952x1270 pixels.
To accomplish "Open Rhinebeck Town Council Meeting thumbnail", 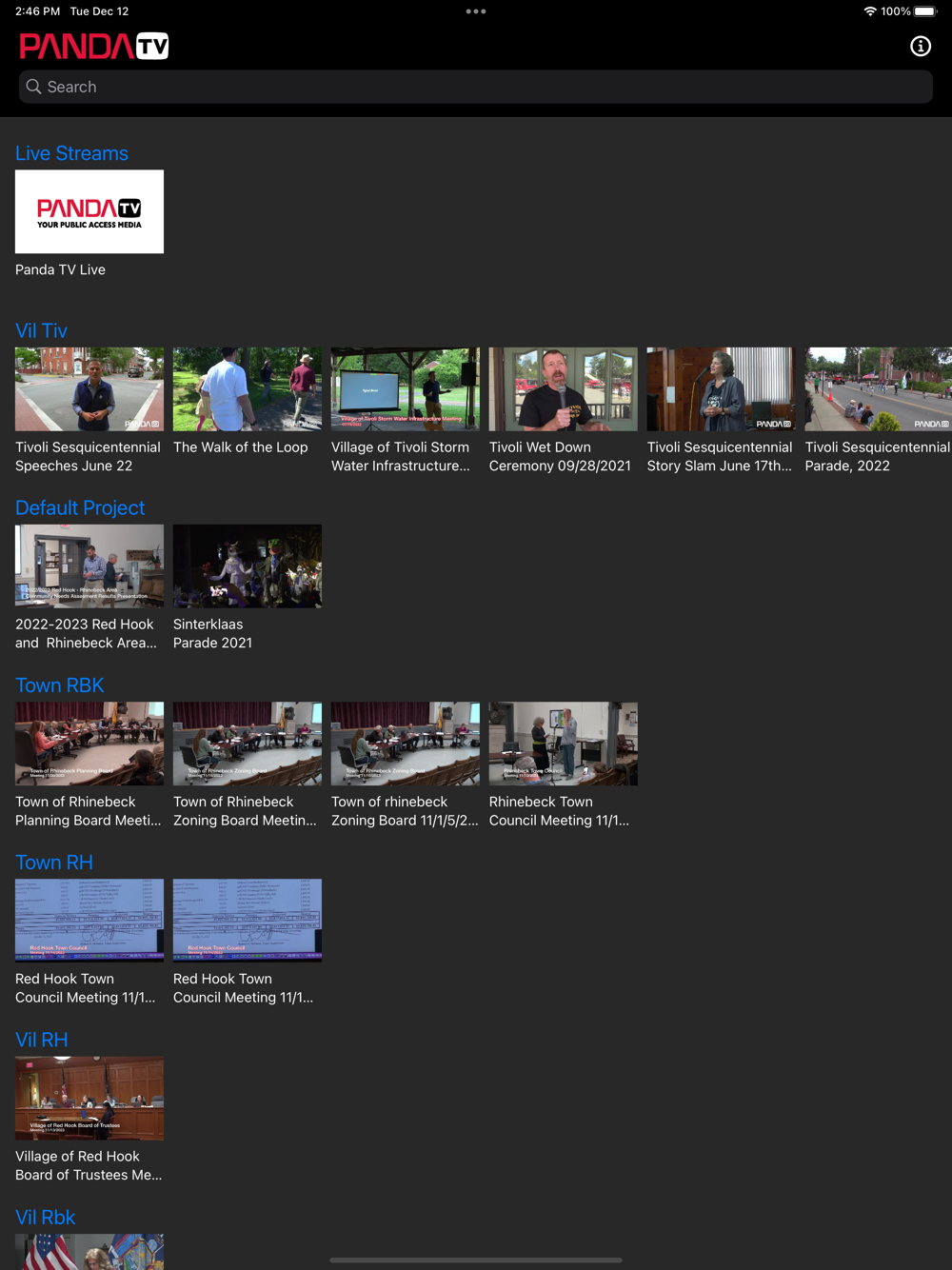I will (x=564, y=744).
